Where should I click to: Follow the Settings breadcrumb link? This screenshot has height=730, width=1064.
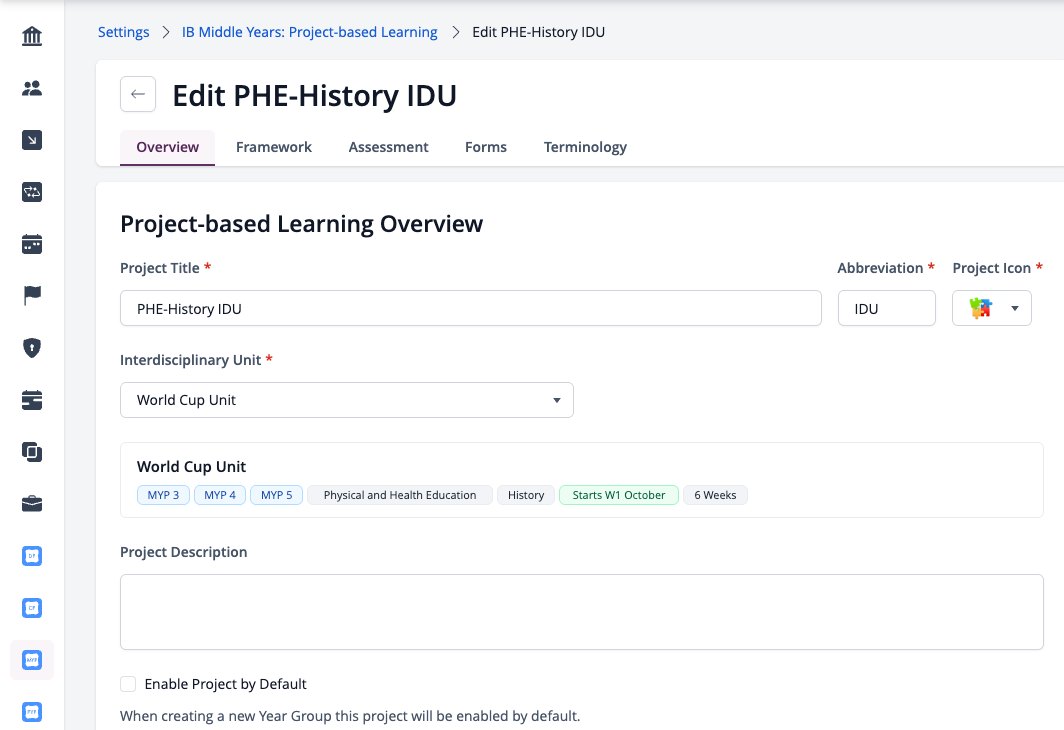click(x=124, y=32)
